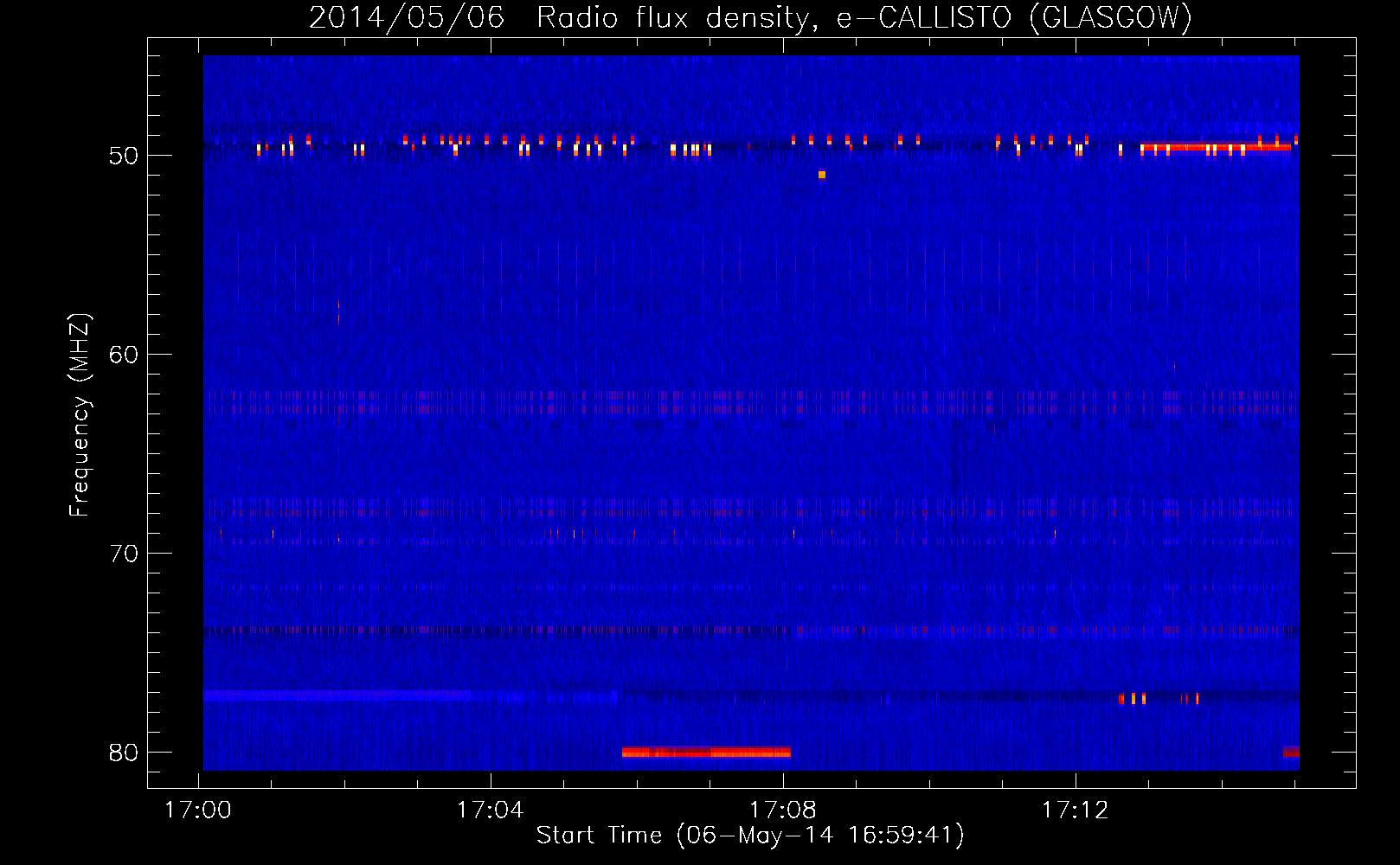Click the 17:12 time tick label
1400x865 pixels.
coord(1076,811)
